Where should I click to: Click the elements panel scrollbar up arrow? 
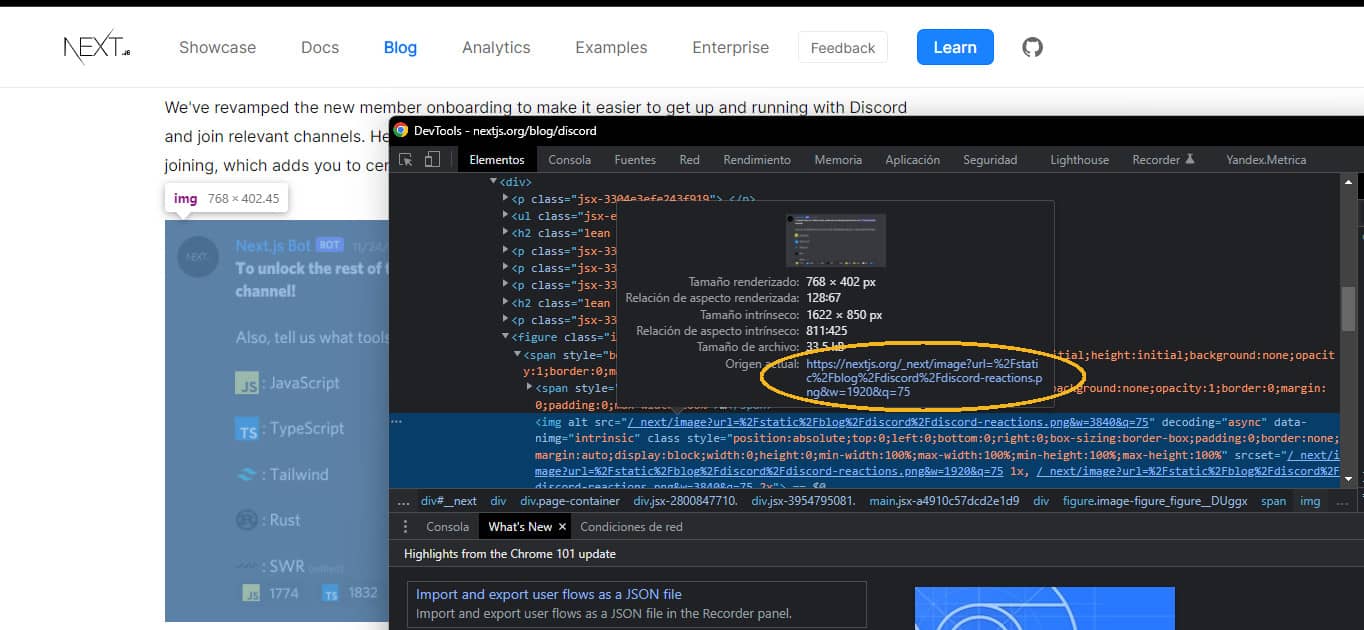point(1348,181)
